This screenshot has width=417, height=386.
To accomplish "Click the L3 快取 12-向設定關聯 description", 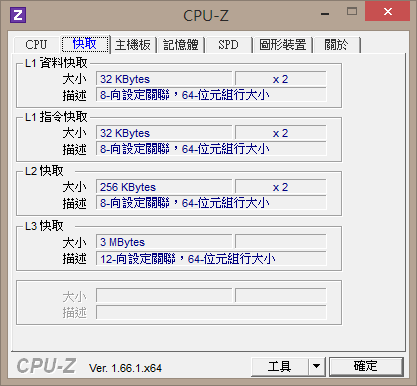I will click(211, 259).
